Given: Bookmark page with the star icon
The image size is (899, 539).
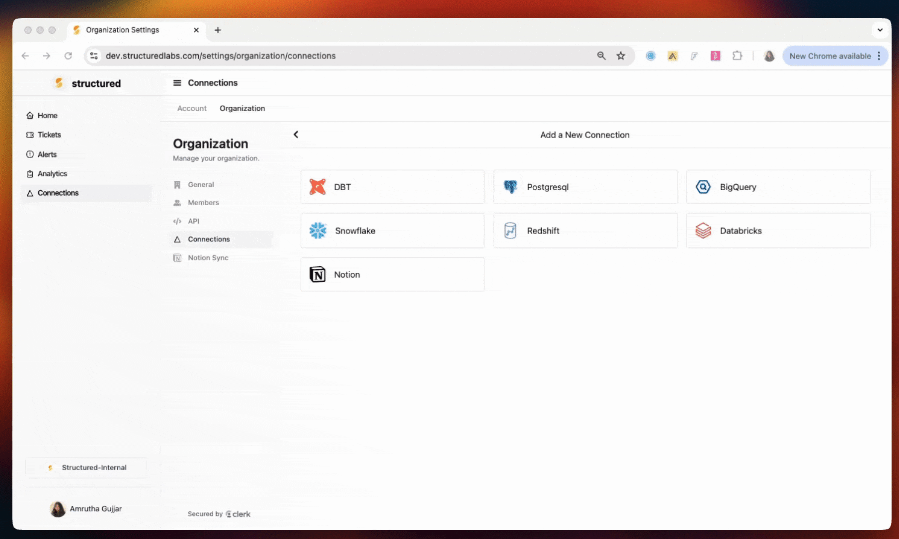Looking at the screenshot, I should pyautogui.click(x=621, y=56).
